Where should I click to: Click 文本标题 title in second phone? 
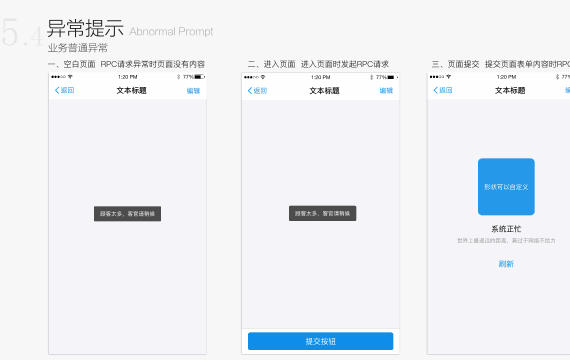[x=324, y=91]
